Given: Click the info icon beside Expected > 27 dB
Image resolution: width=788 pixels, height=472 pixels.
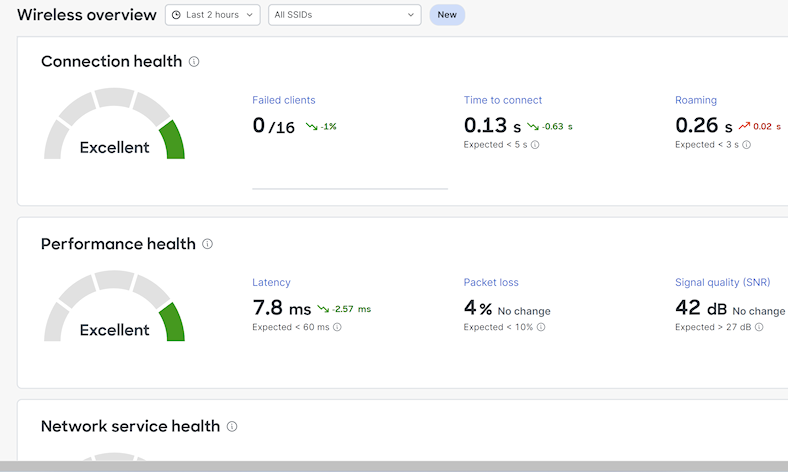Looking at the screenshot, I should (759, 327).
